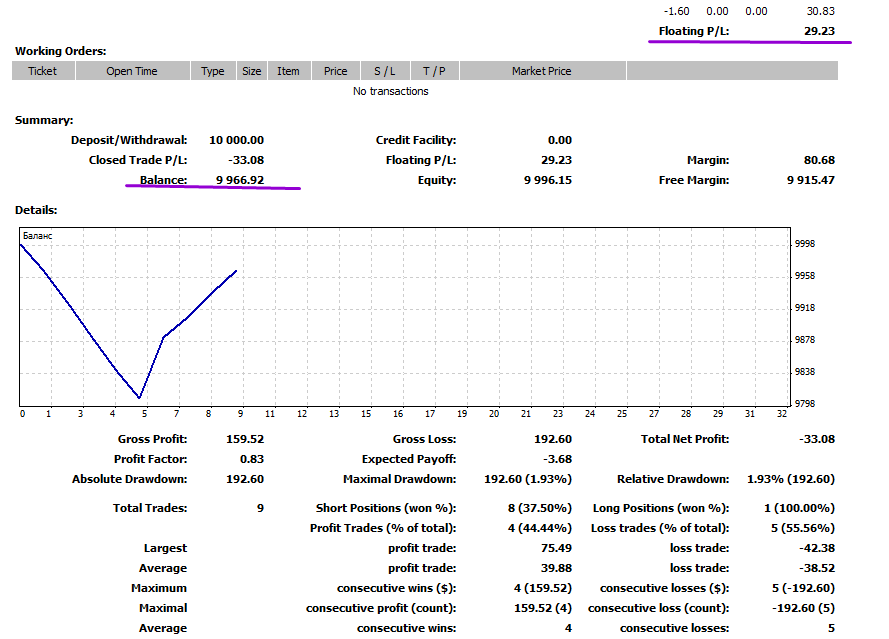The height and width of the screenshot is (639, 889).
Task: Click the end point of the balance line
Action: 236,271
